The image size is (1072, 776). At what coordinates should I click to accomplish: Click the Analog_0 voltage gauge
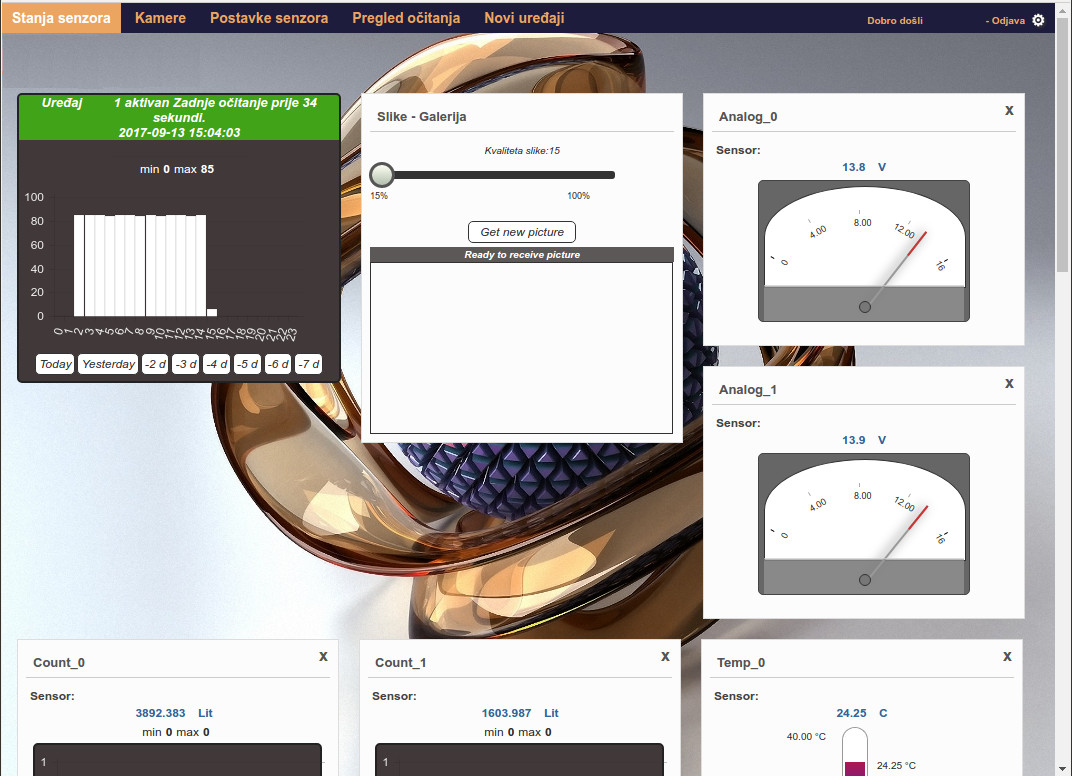[863, 251]
